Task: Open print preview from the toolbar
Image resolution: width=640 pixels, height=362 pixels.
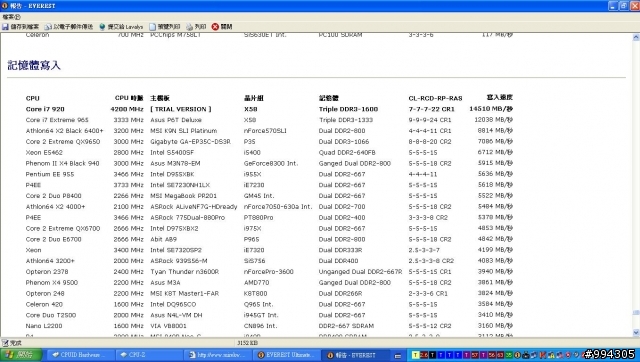Action: coord(164,27)
